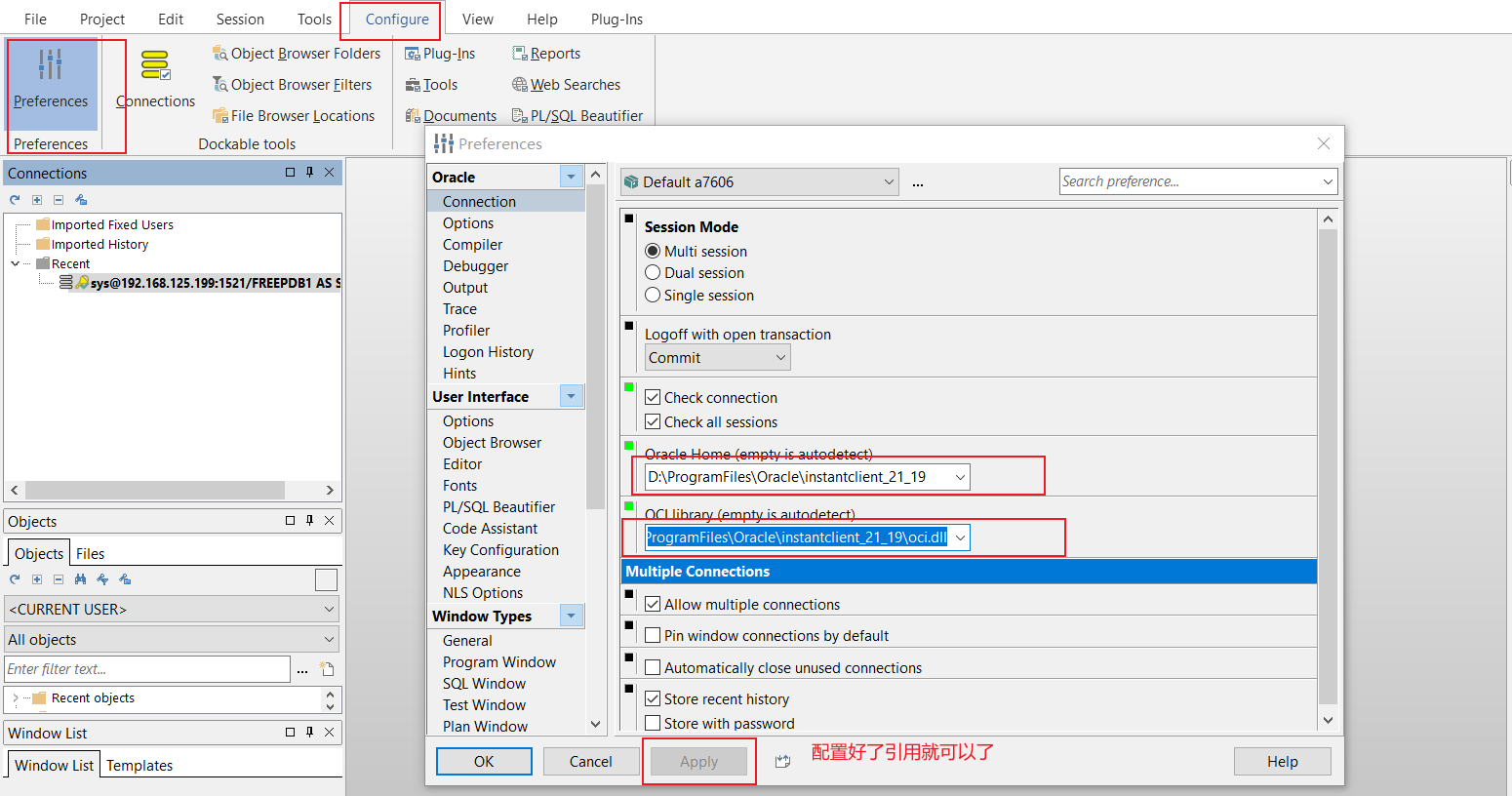Collapse the Recent connections folder
1512x796 pixels.
click(x=15, y=263)
